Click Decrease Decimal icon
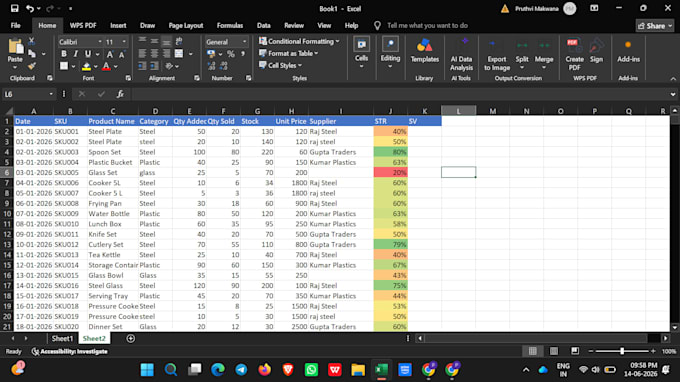680x382 pixels. pos(223,66)
